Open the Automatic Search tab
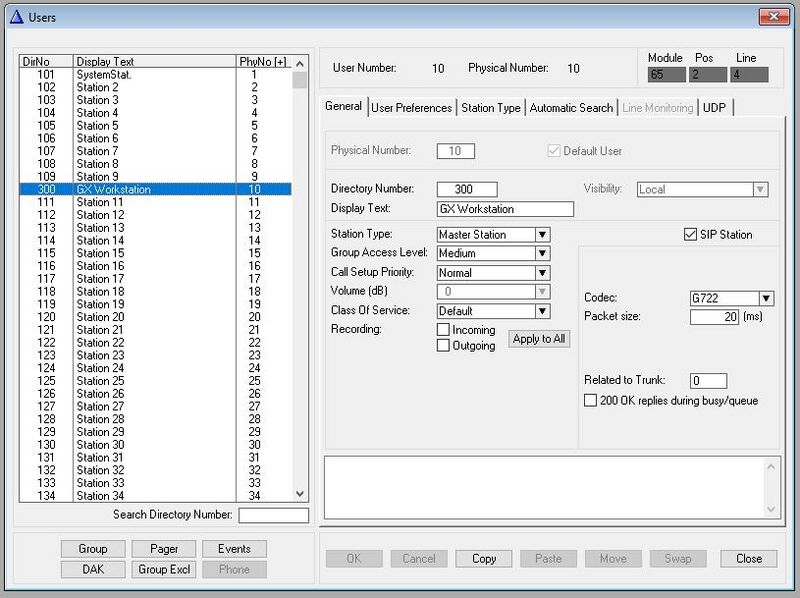The height and width of the screenshot is (598, 800). pyautogui.click(x=570, y=108)
